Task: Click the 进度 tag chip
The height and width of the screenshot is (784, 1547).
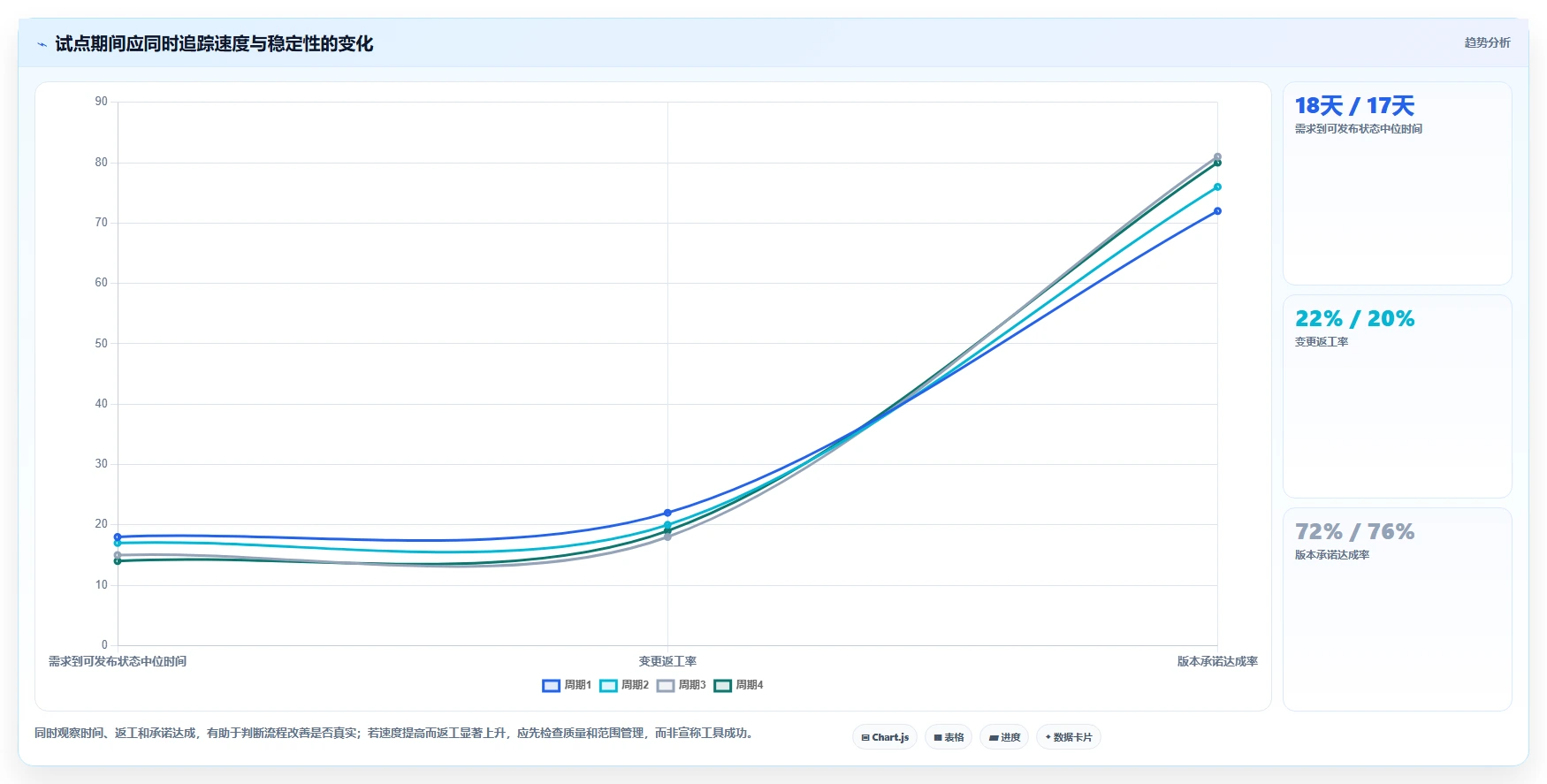Action: pyautogui.click(x=1004, y=737)
